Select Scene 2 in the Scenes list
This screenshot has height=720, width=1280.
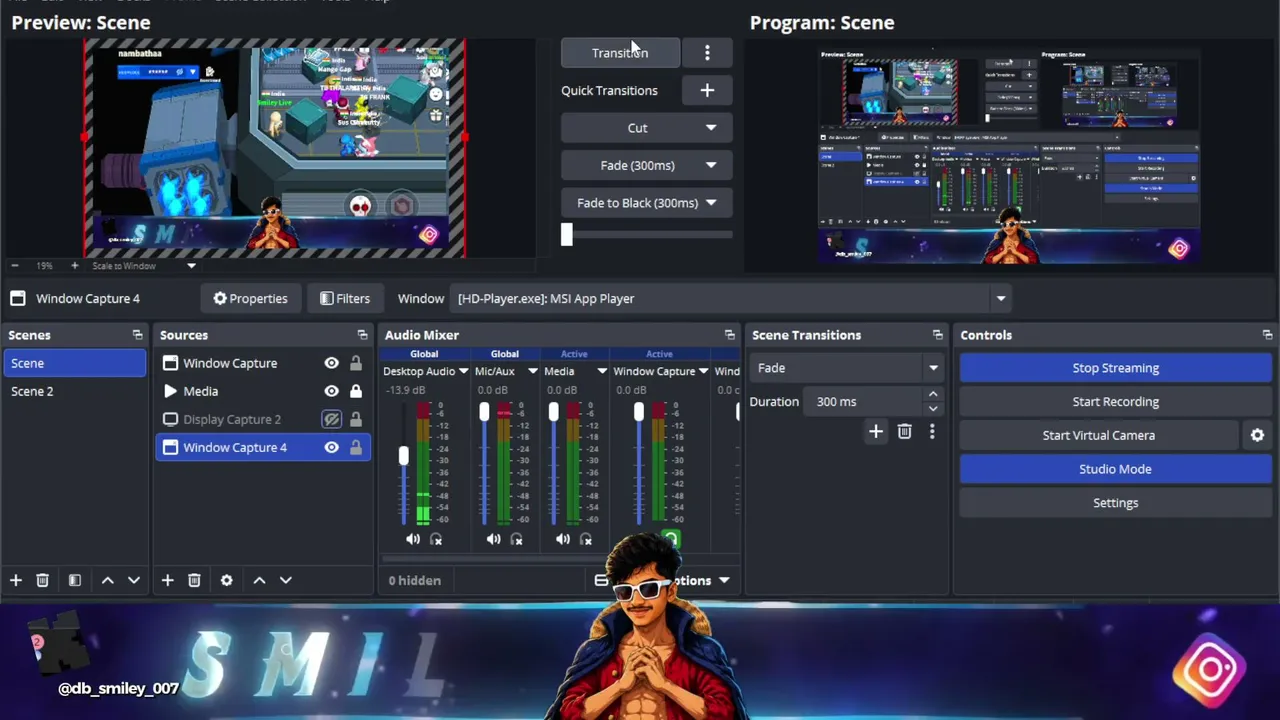pos(75,391)
